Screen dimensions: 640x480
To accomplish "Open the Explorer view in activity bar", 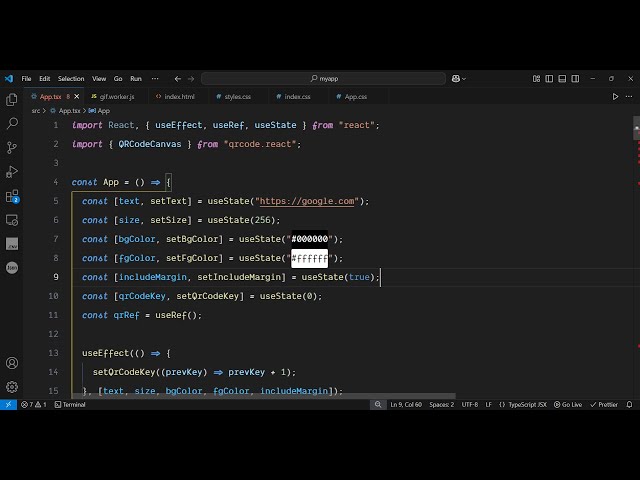I will click(12, 100).
